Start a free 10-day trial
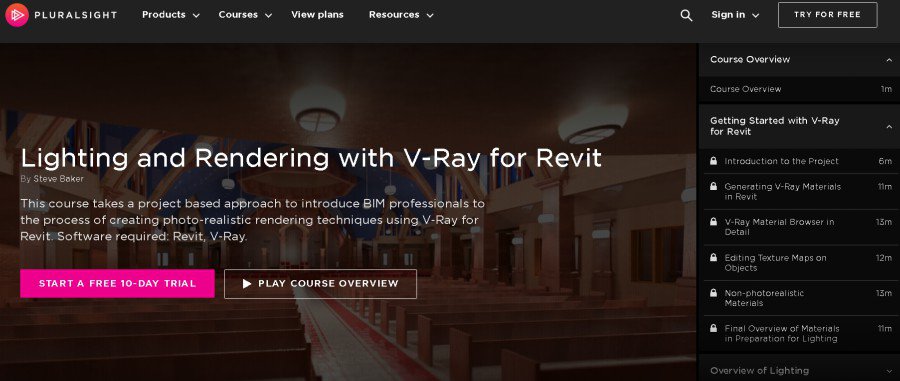 (x=117, y=283)
